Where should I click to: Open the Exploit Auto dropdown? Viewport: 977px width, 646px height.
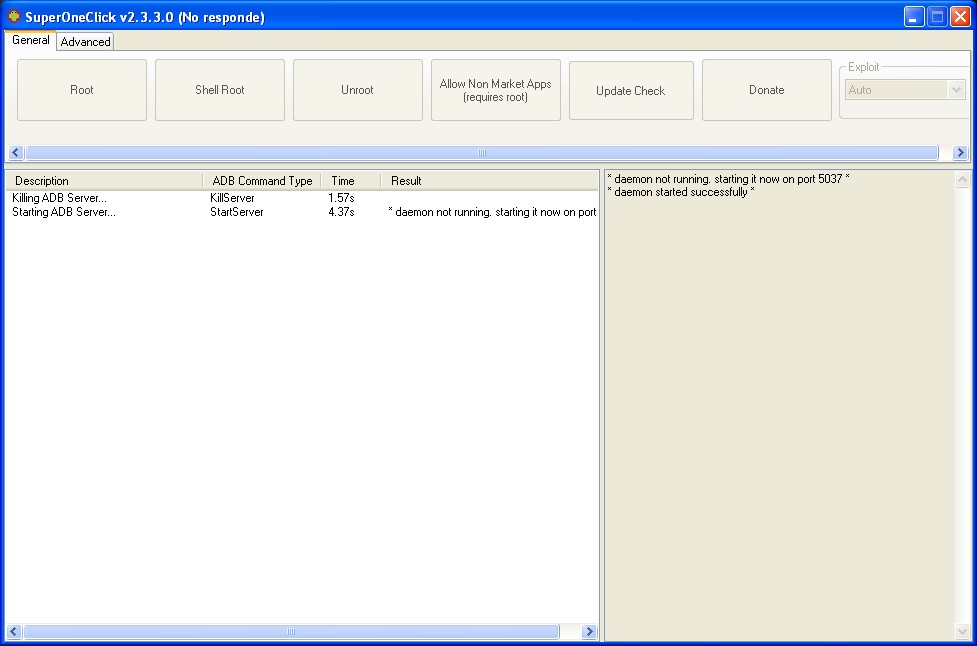905,90
